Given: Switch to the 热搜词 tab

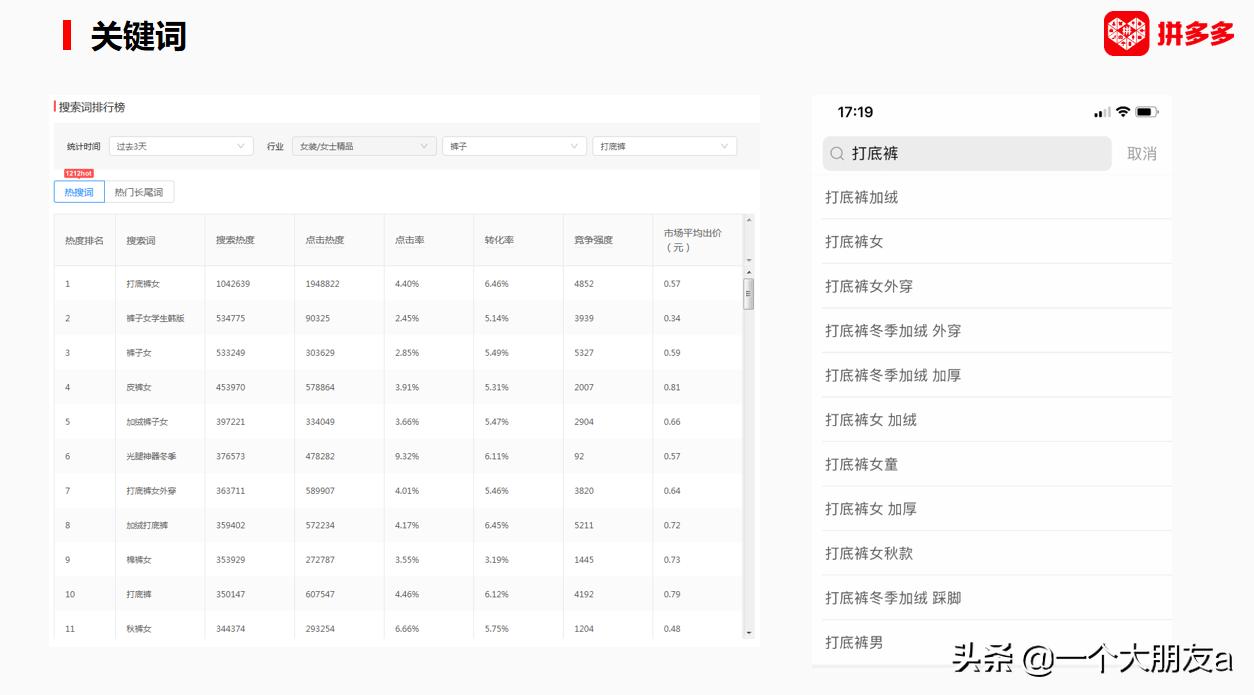Looking at the screenshot, I should (x=79, y=192).
